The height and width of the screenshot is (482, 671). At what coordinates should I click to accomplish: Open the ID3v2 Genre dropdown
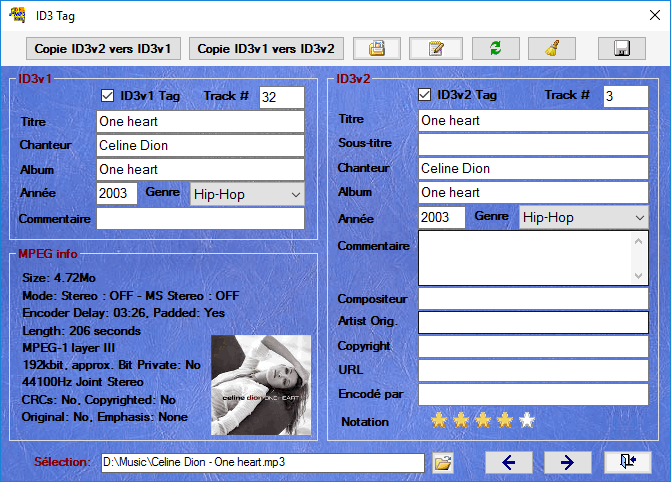584,217
